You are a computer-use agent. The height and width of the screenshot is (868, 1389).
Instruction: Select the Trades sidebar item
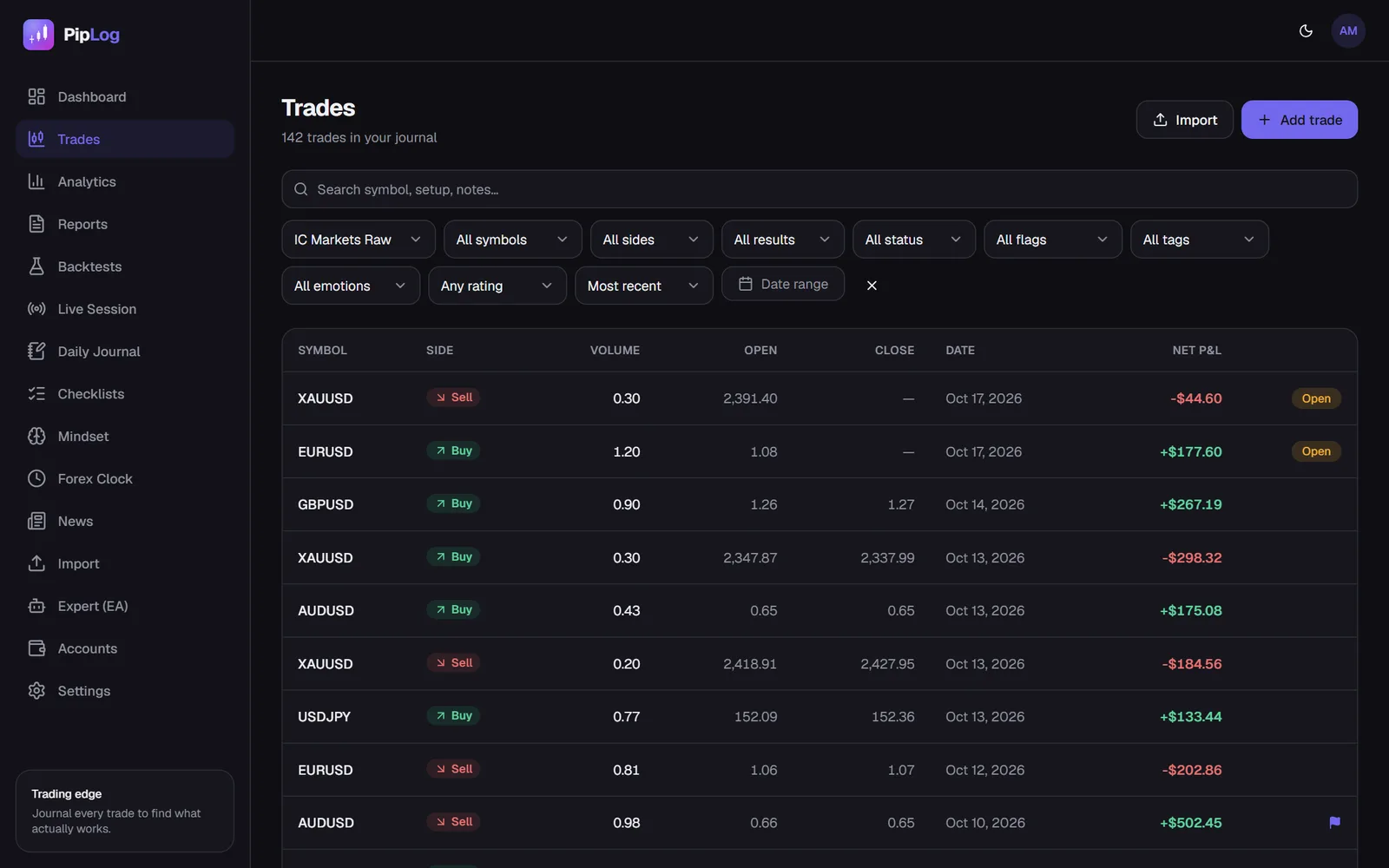125,139
